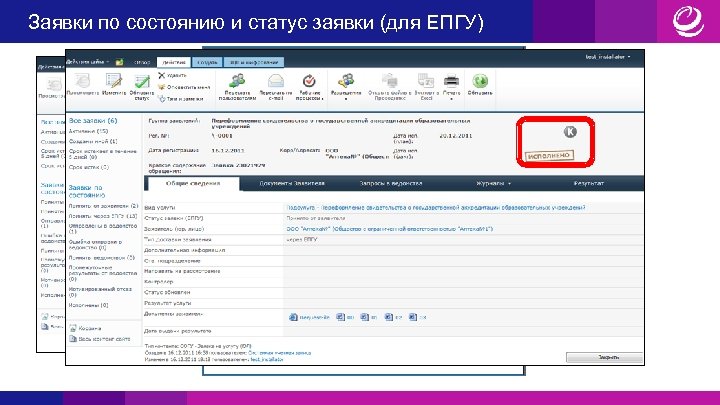This screenshot has height=405, width=720.
Task: Click the Изменить (edit) ribbon icon
Action: pos(114,81)
